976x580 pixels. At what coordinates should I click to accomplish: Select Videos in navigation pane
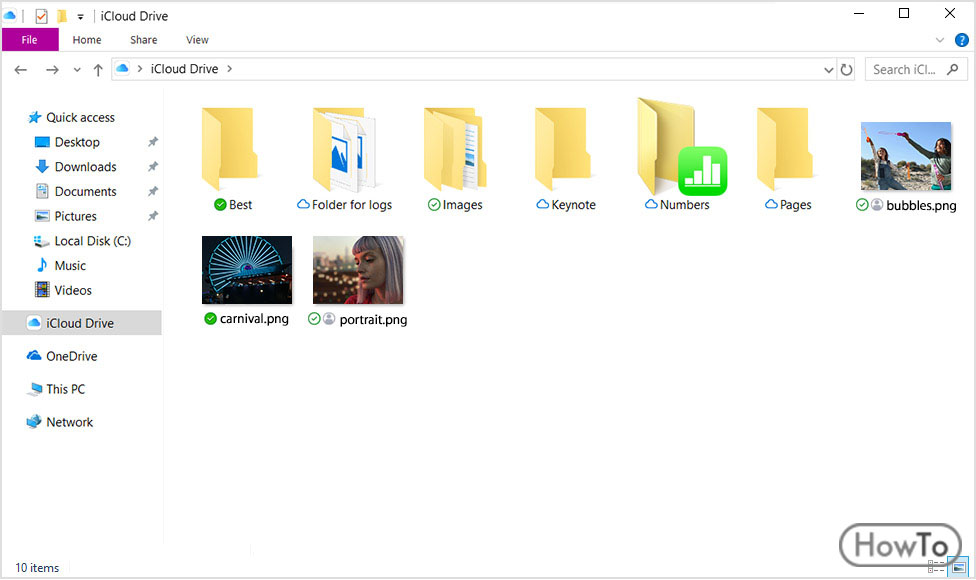coord(73,291)
